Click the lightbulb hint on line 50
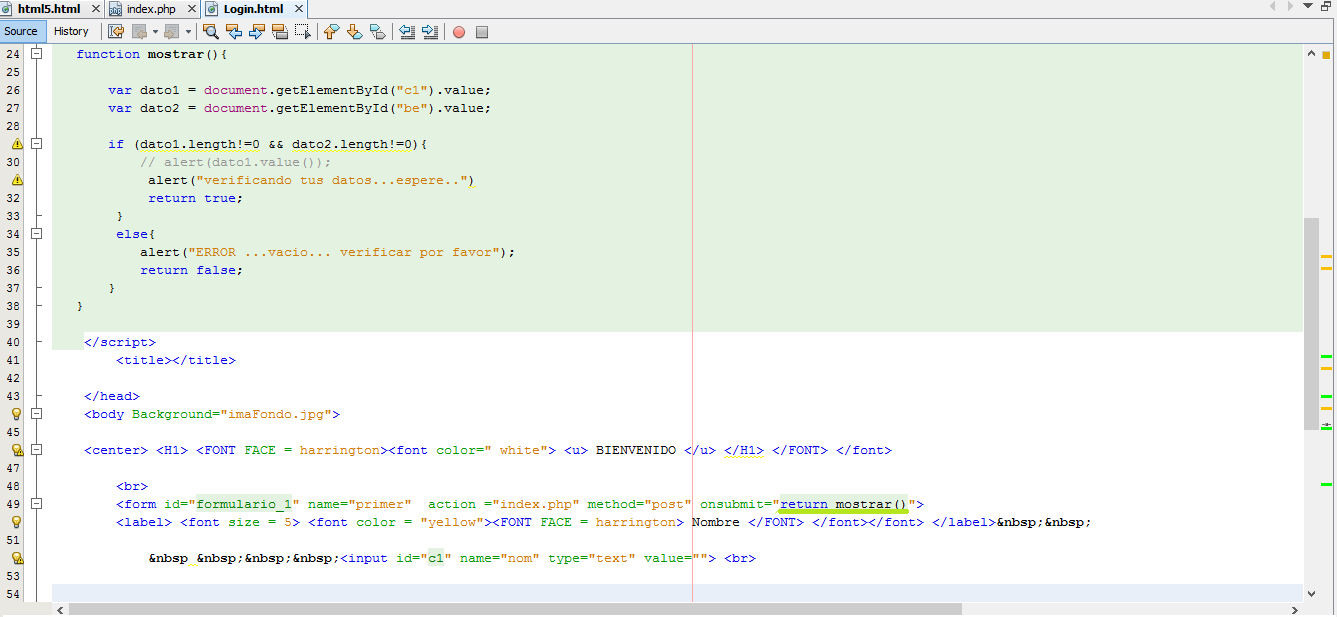This screenshot has height=617, width=1338. pos(16,522)
